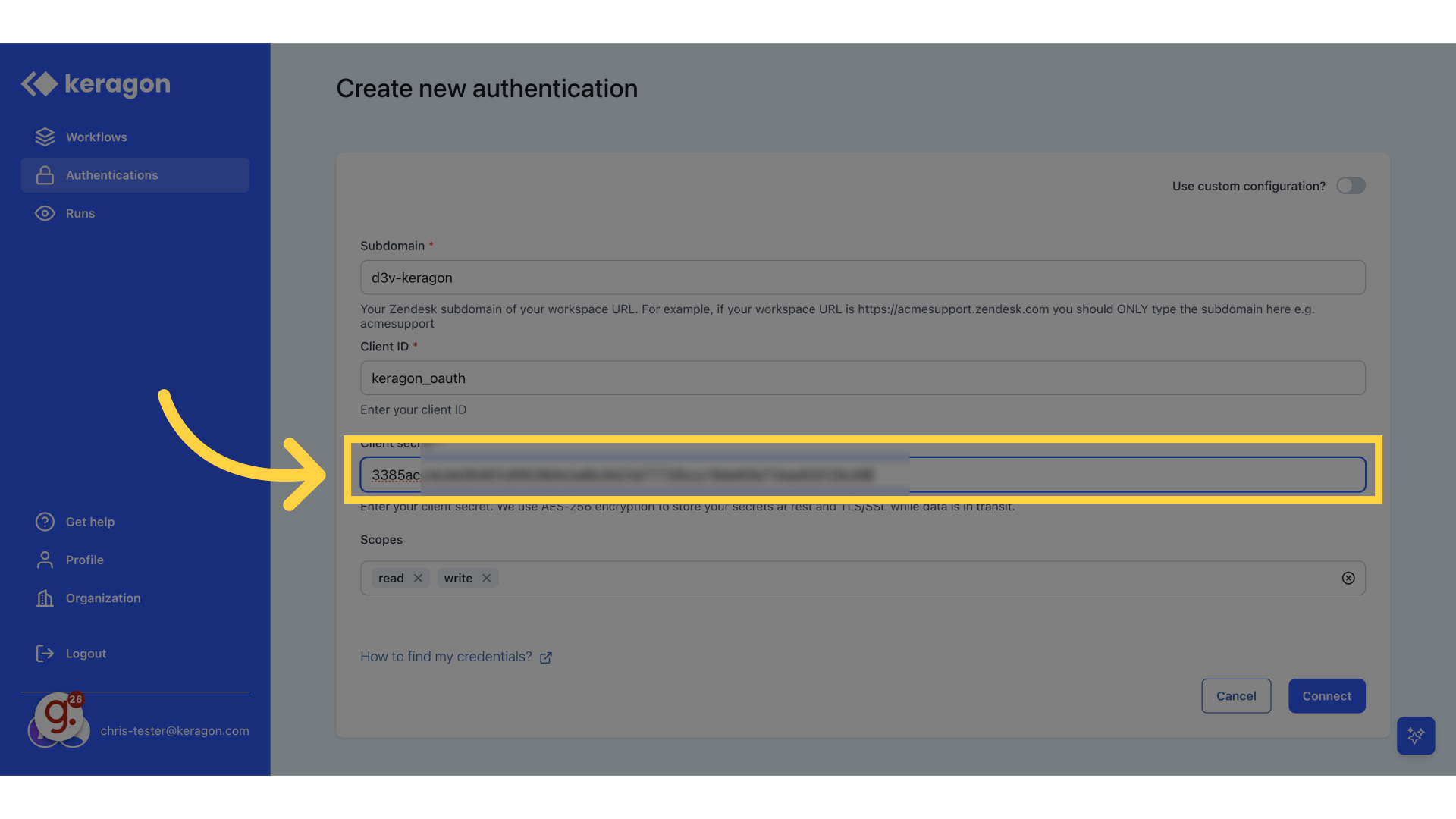This screenshot has height=819, width=1456.
Task: Click the Runs eye icon
Action: [x=45, y=214]
